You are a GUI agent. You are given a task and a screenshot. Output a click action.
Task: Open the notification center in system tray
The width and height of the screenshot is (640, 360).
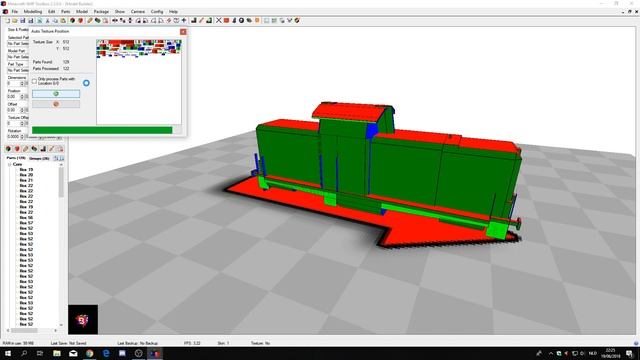click(x=630, y=353)
